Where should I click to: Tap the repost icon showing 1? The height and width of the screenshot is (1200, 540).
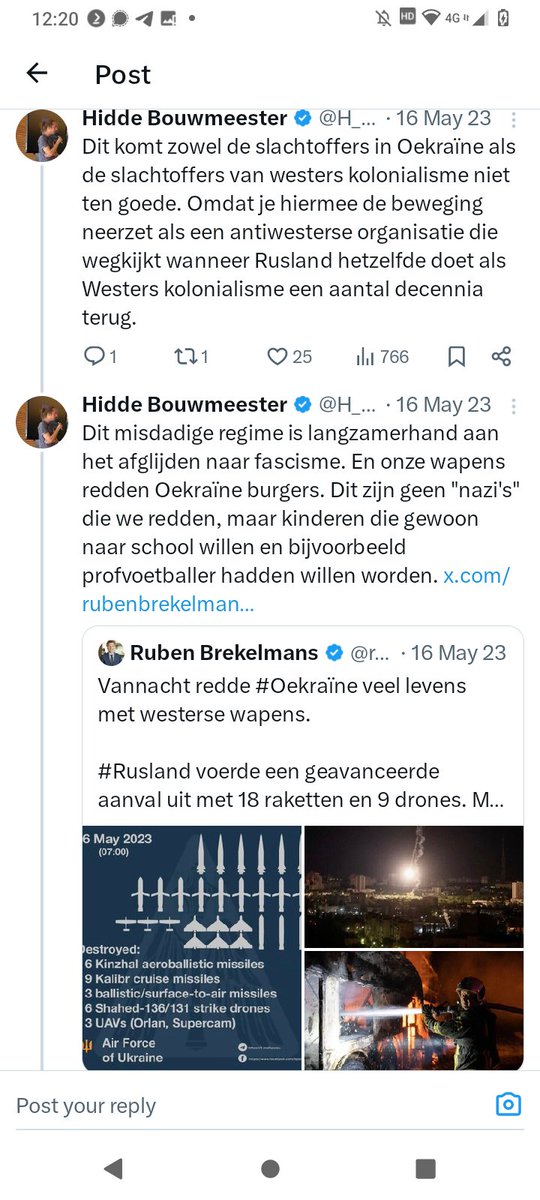[x=191, y=356]
